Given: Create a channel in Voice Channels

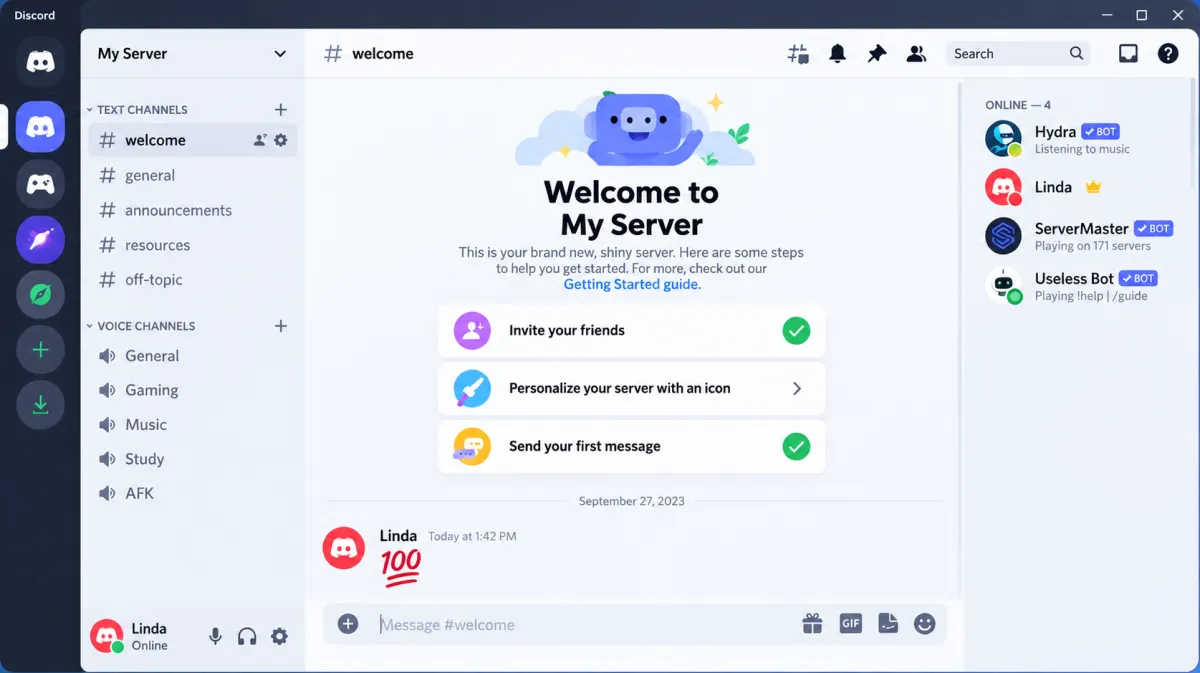Looking at the screenshot, I should point(281,326).
